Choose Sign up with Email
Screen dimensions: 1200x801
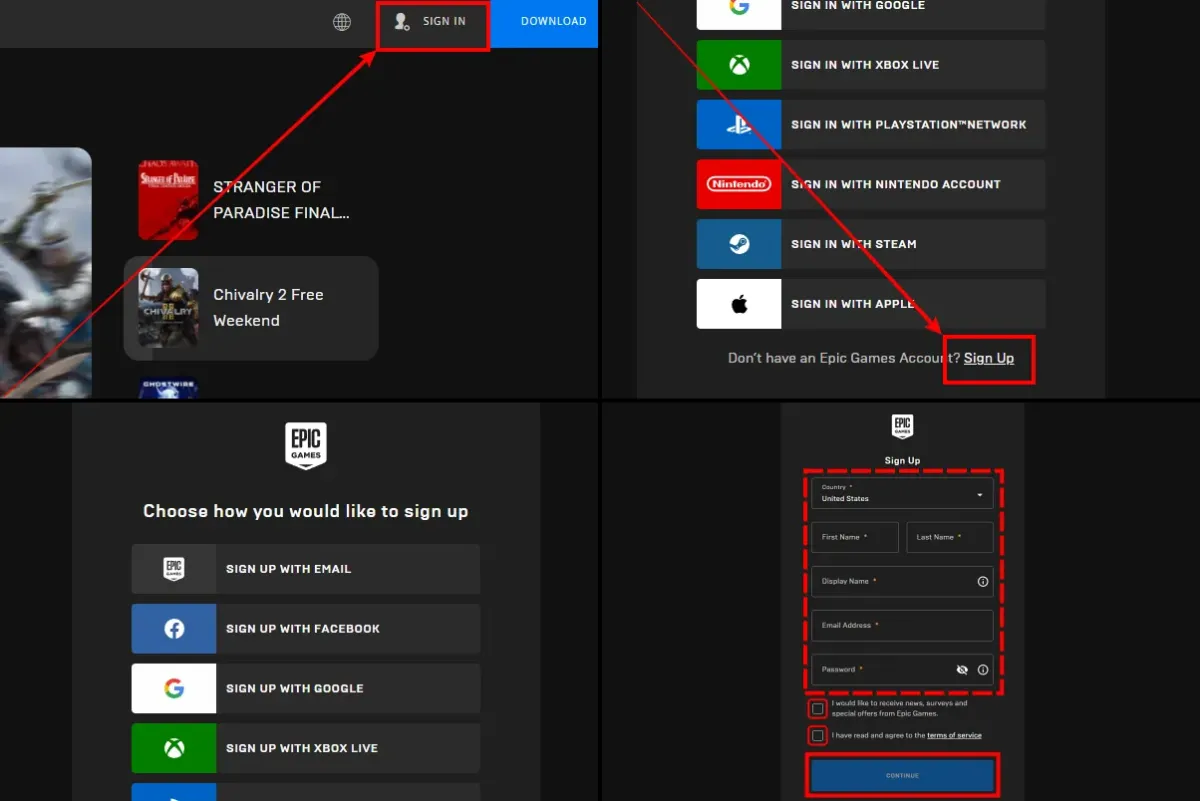(x=305, y=569)
